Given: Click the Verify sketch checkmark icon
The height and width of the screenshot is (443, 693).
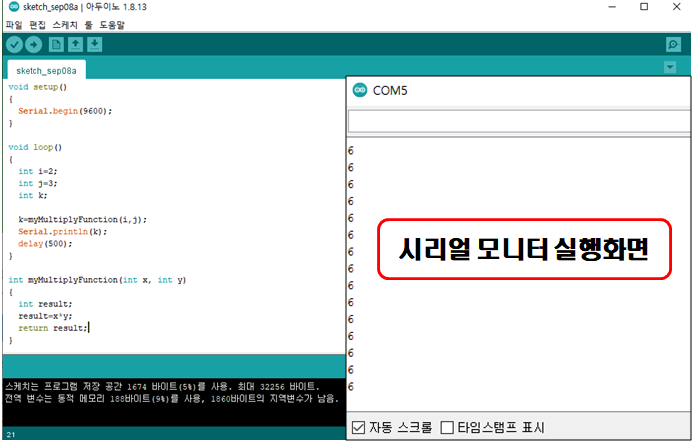Looking at the screenshot, I should [15, 45].
